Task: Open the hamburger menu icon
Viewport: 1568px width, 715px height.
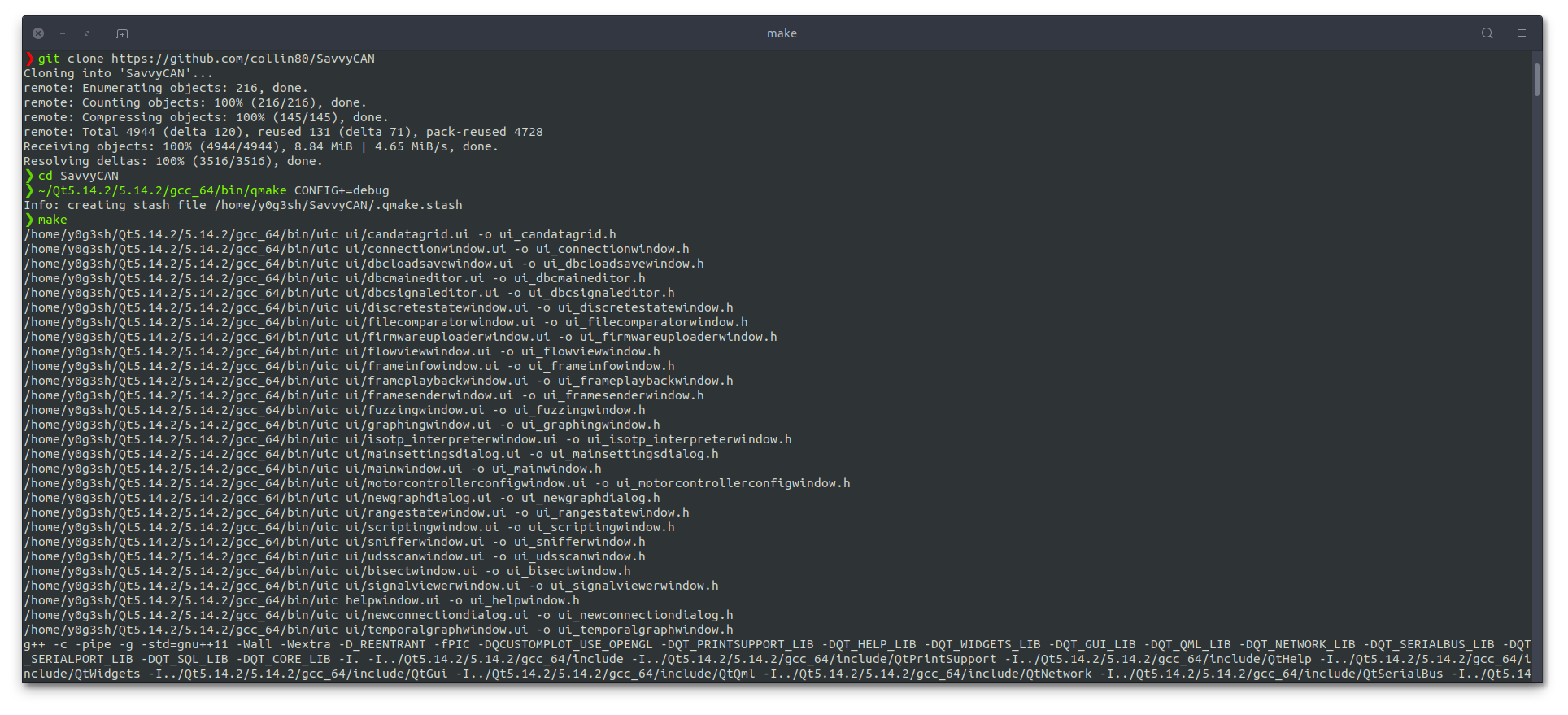Action: tap(1521, 33)
